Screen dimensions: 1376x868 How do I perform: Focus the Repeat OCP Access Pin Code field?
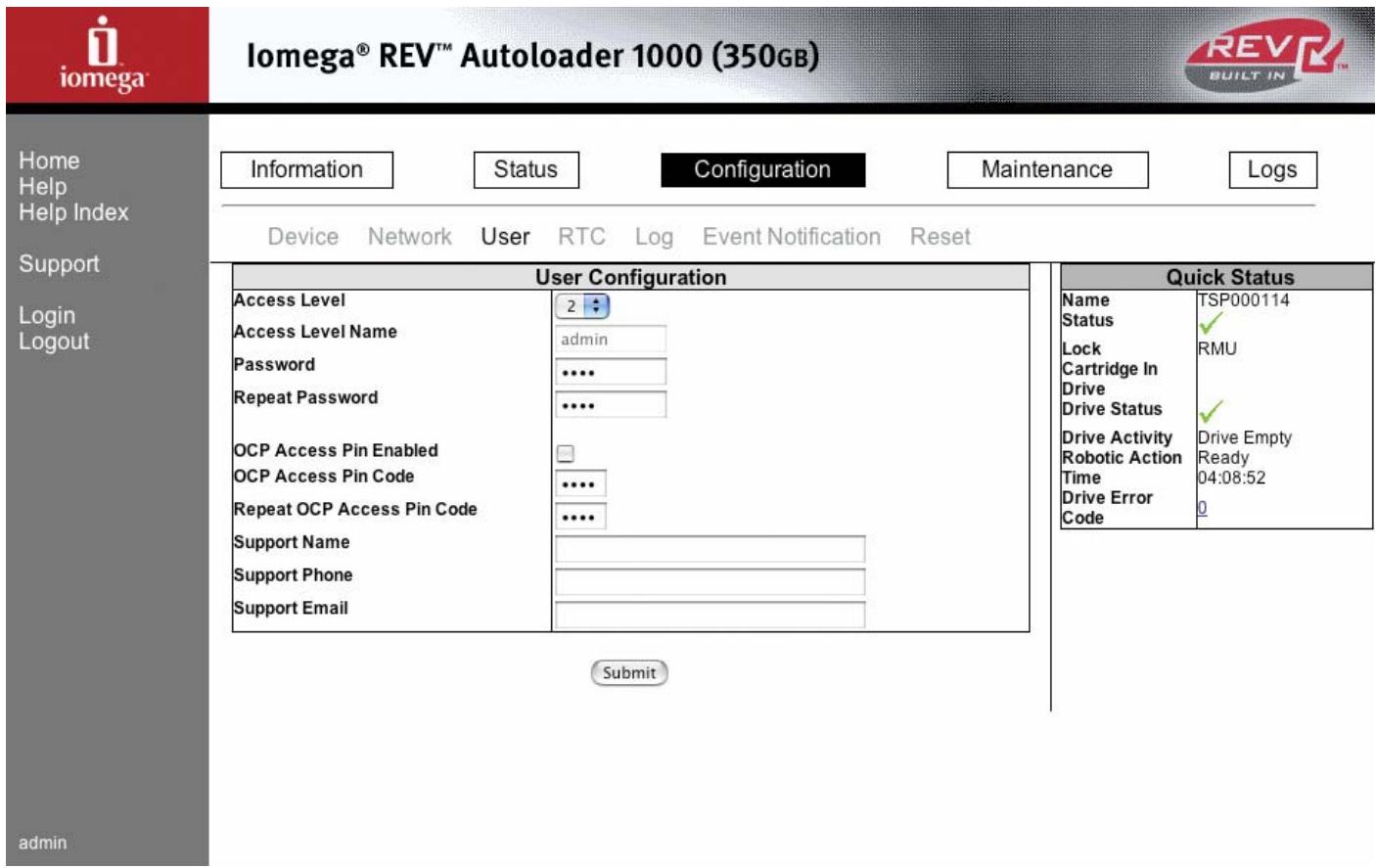[580, 517]
